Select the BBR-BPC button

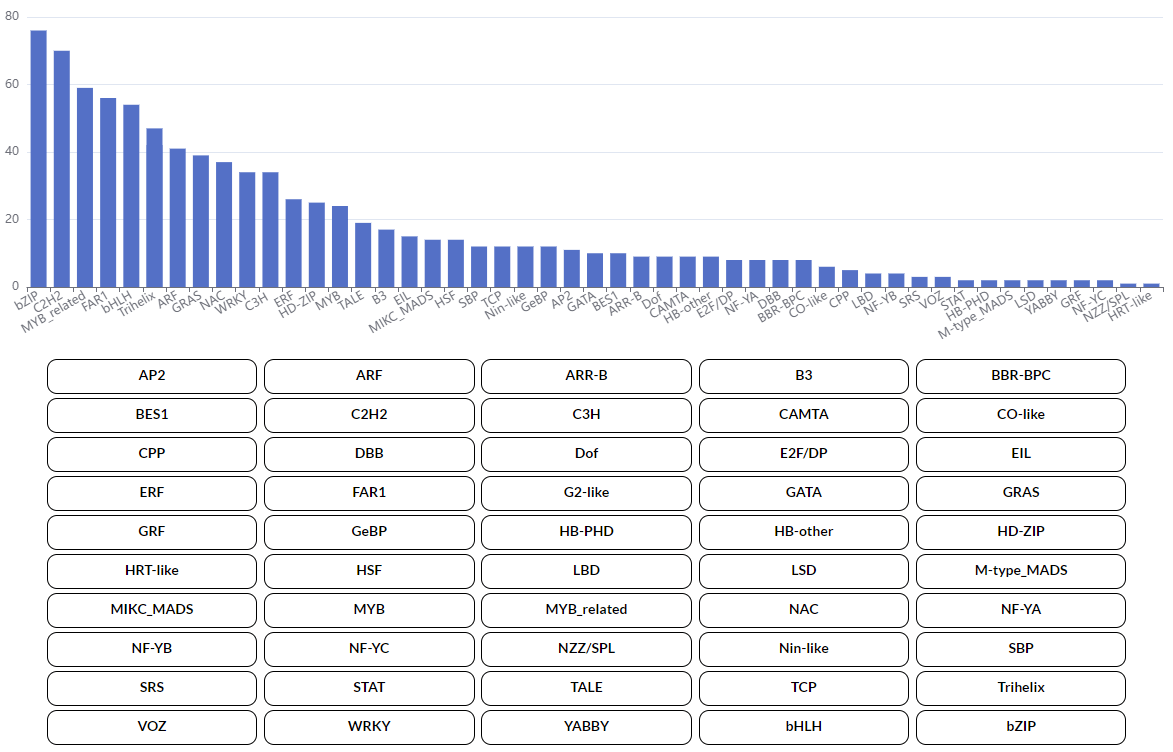(1020, 376)
